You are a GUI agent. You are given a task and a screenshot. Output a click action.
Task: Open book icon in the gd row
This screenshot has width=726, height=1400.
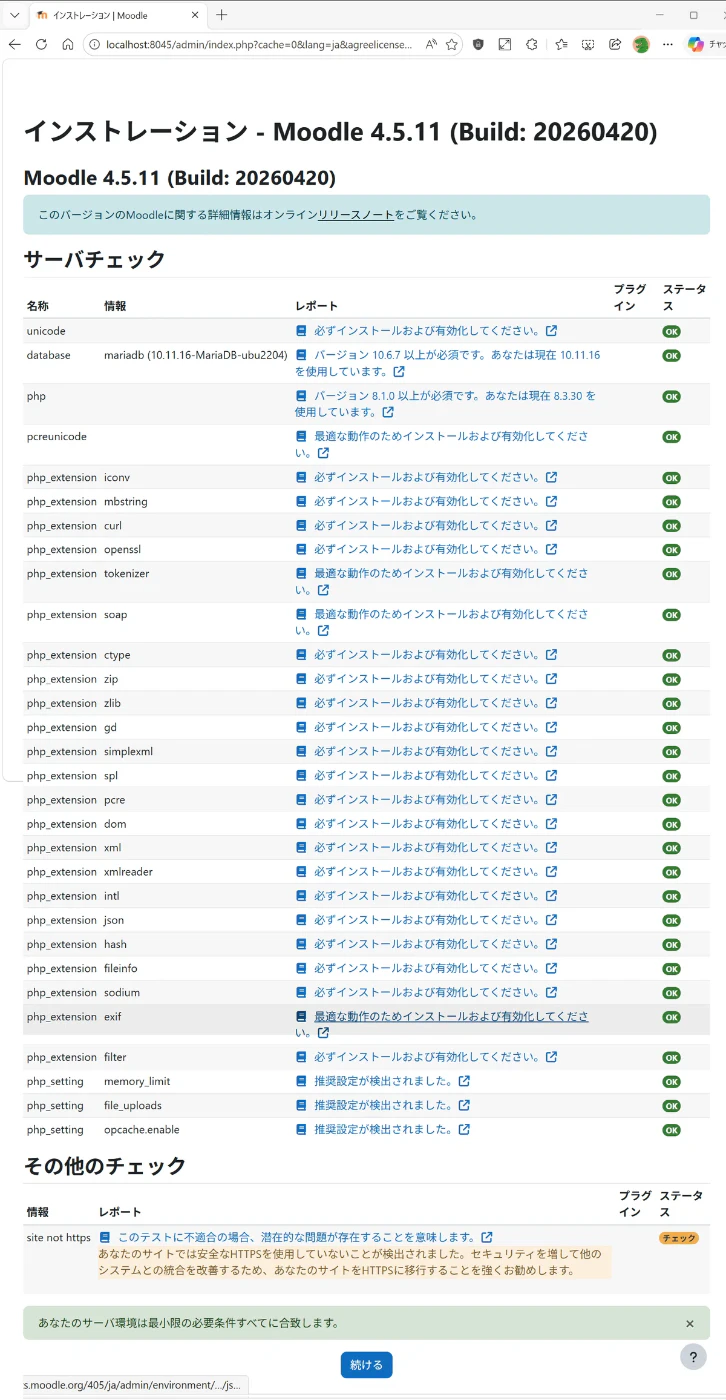tap(301, 727)
